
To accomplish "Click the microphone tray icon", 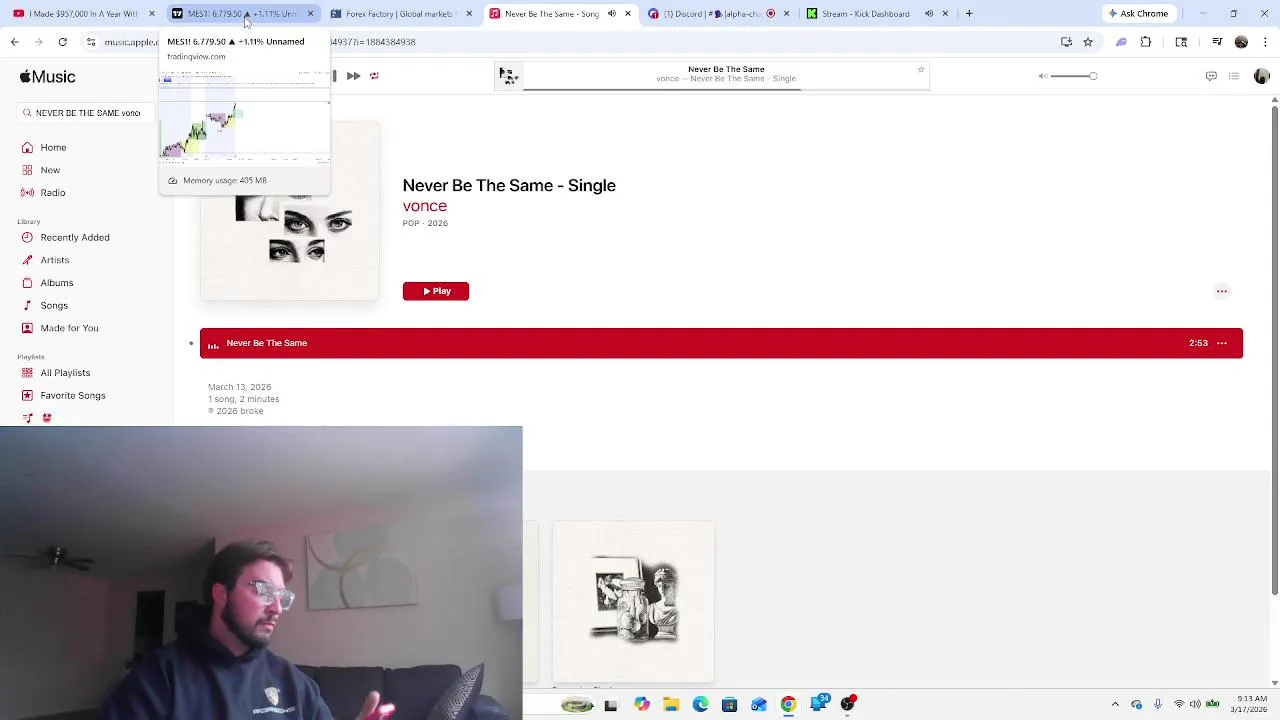I will [1158, 705].
